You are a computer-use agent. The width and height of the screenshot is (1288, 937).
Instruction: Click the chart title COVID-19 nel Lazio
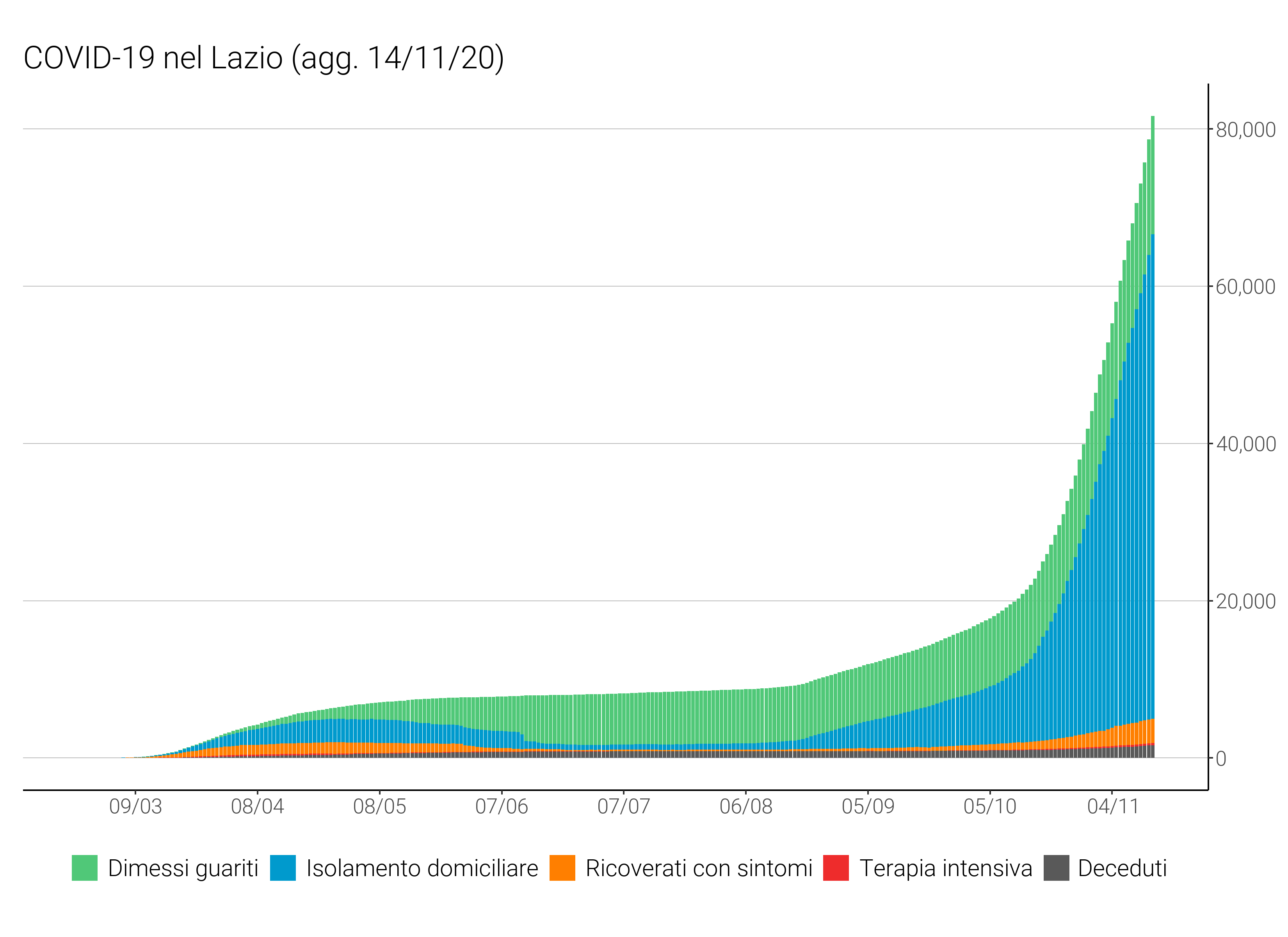[263, 58]
